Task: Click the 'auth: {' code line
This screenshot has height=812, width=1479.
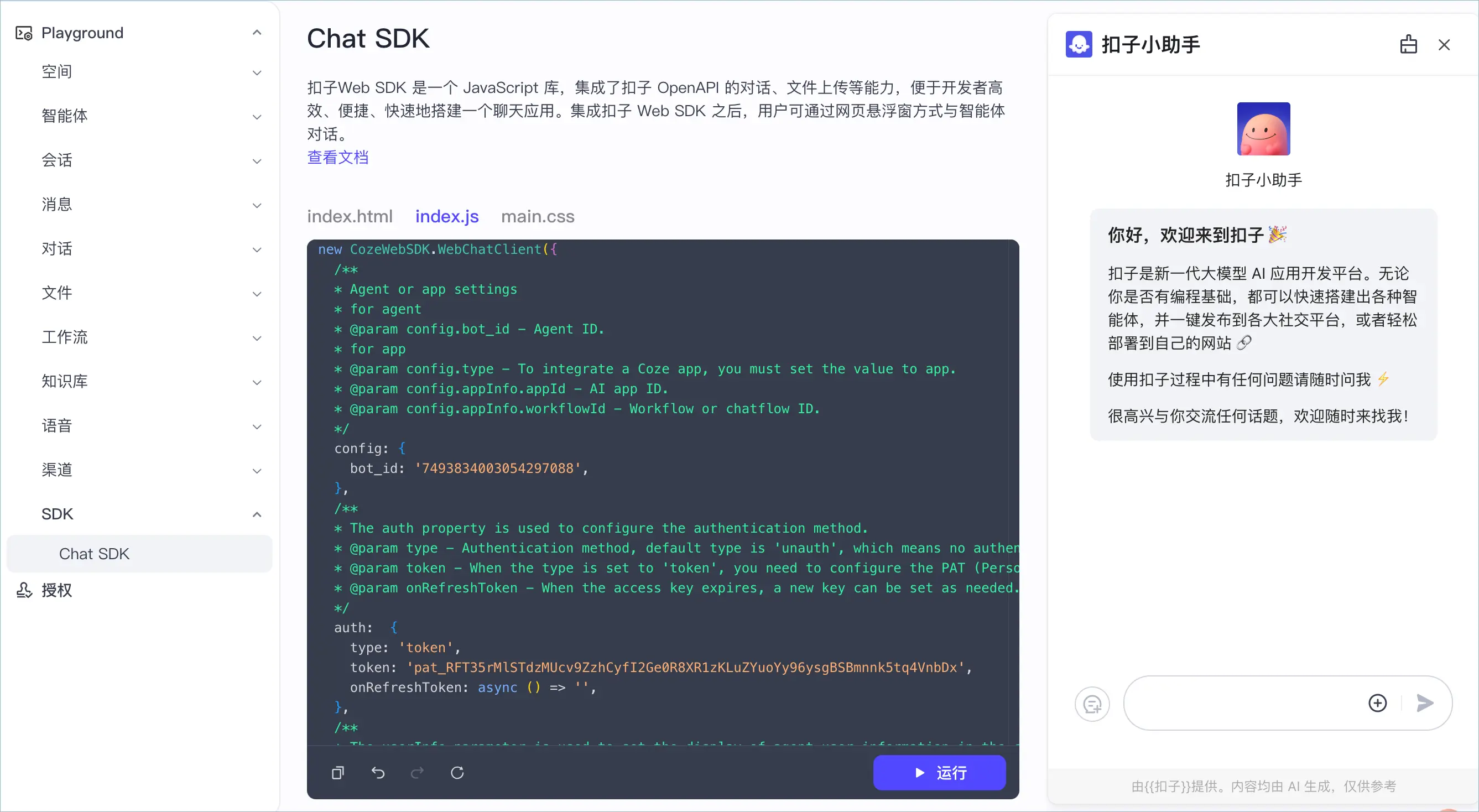Action: tap(366, 628)
